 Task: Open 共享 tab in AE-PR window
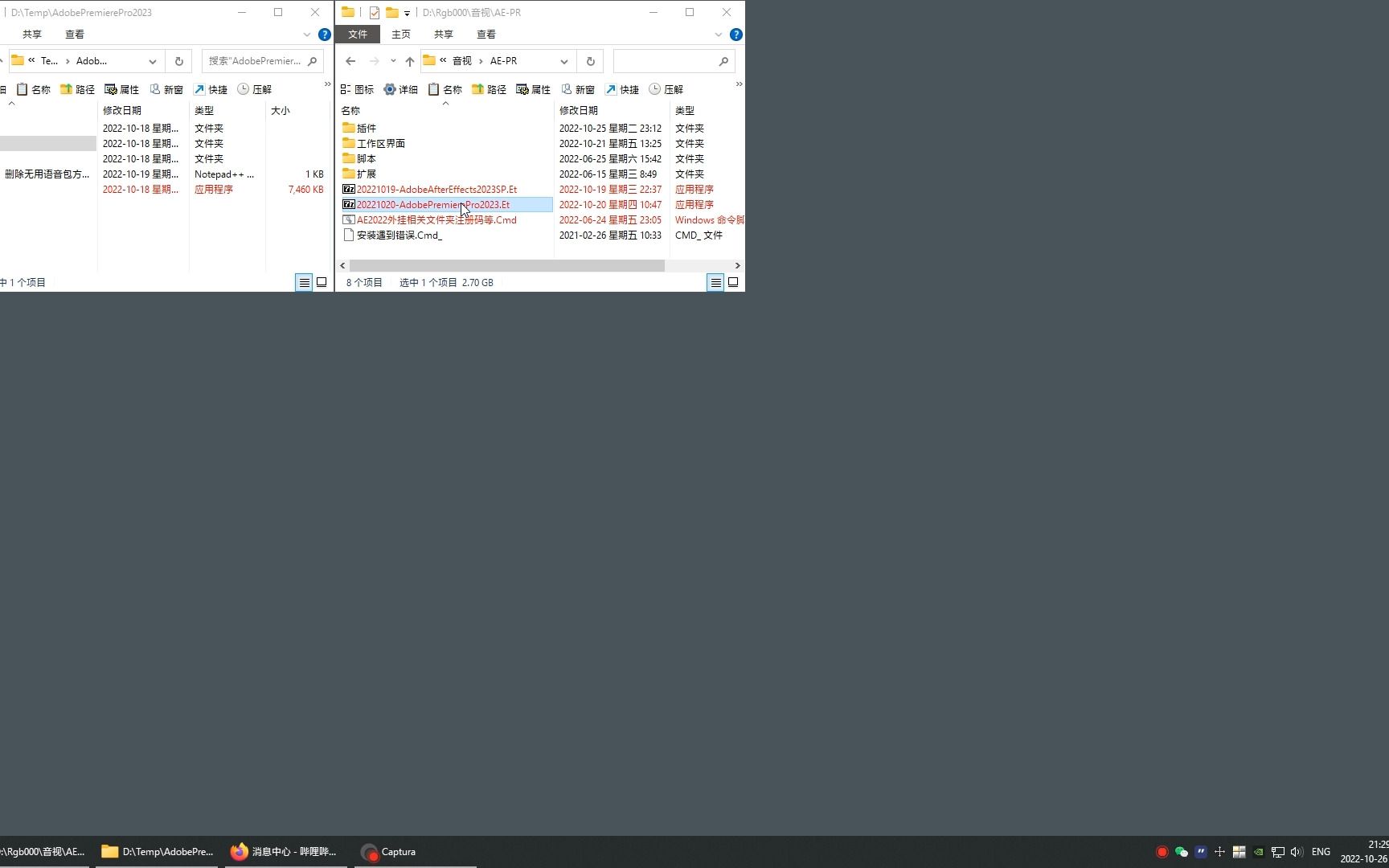coord(443,35)
